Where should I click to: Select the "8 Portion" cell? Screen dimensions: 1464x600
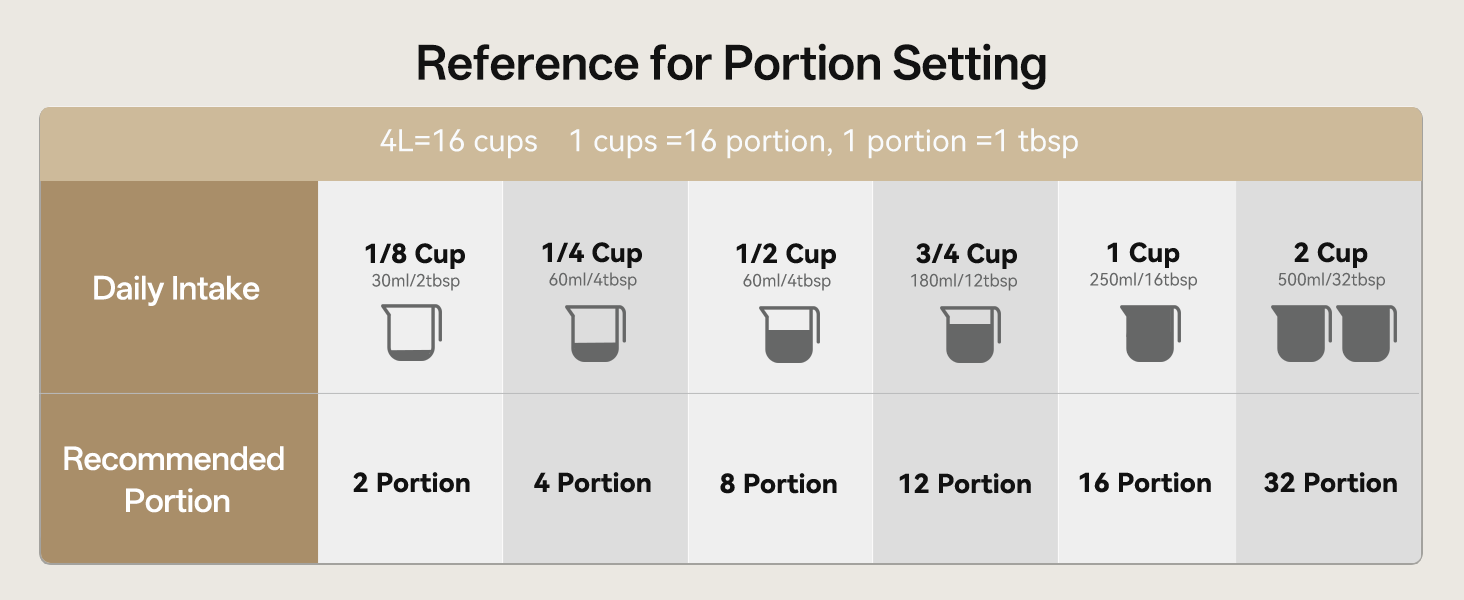coord(778,484)
